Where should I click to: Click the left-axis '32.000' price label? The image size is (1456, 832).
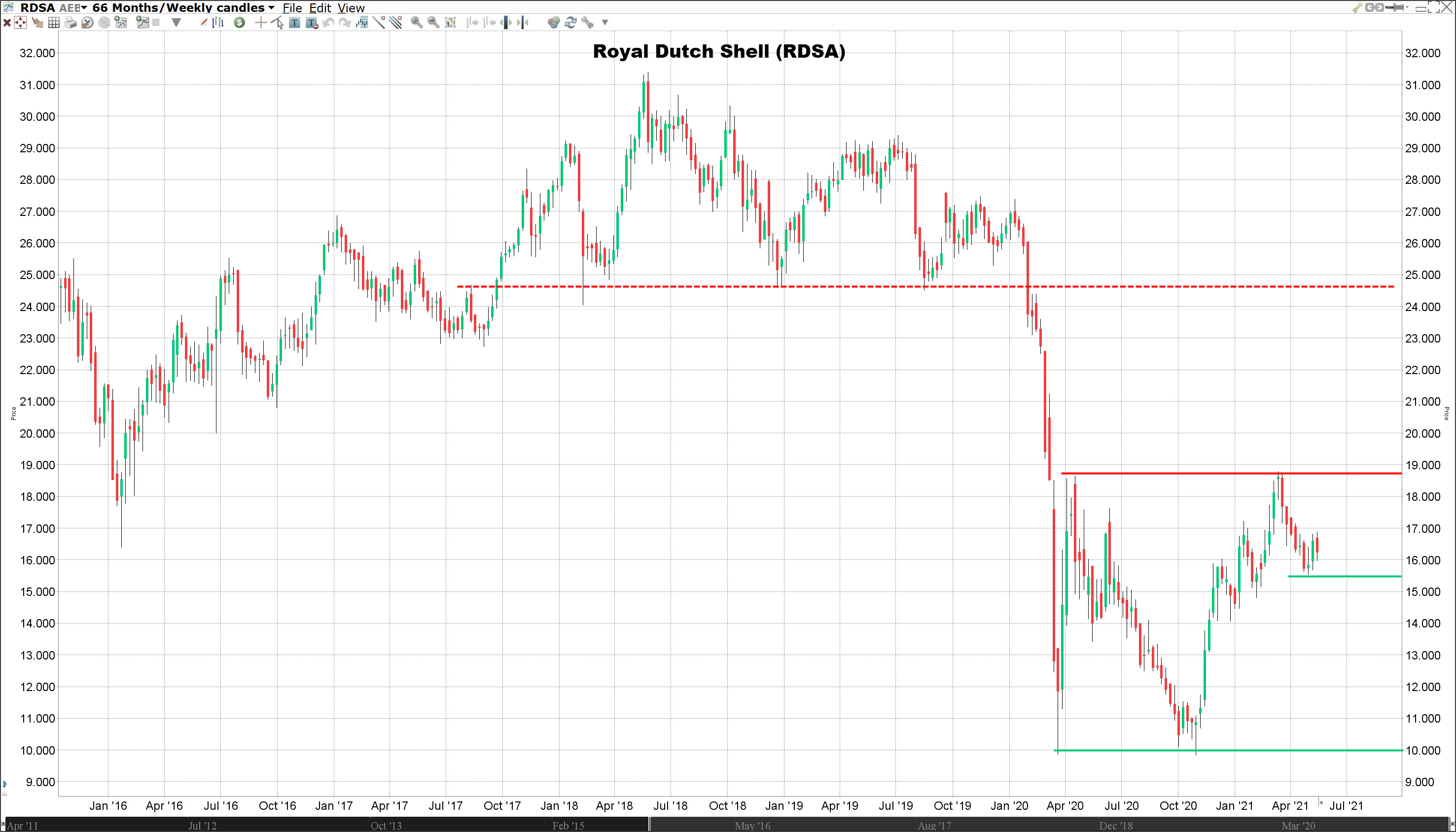[x=37, y=53]
